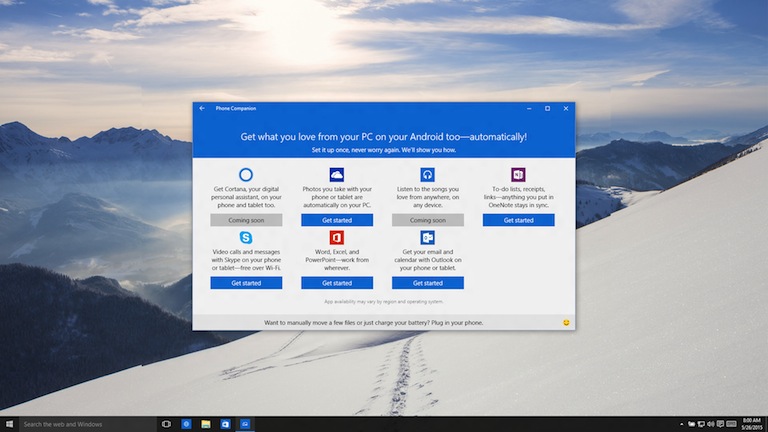Click the Cortana circle icon

click(x=246, y=175)
